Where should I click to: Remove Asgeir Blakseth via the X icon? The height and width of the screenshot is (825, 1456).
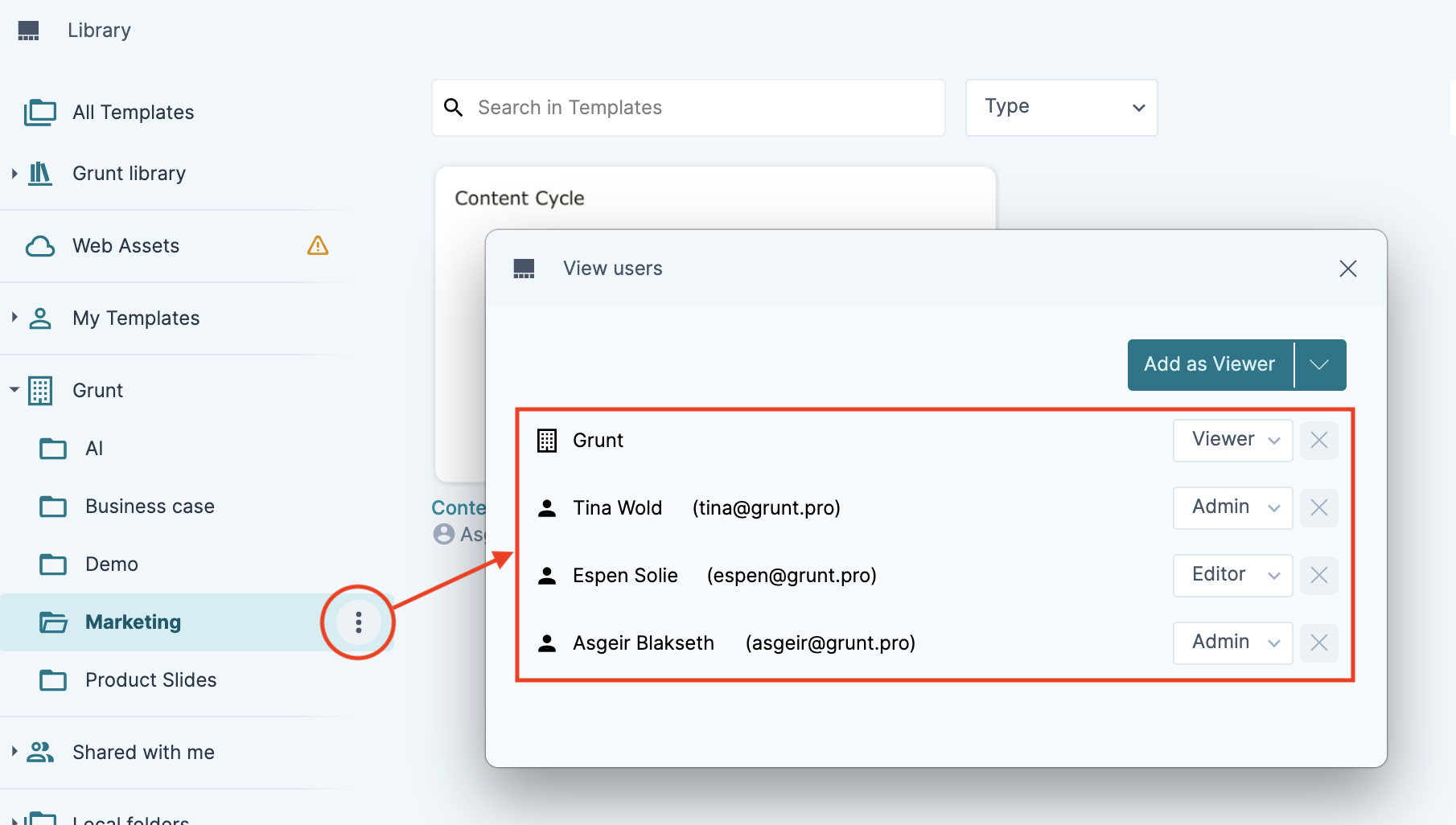pyautogui.click(x=1318, y=643)
